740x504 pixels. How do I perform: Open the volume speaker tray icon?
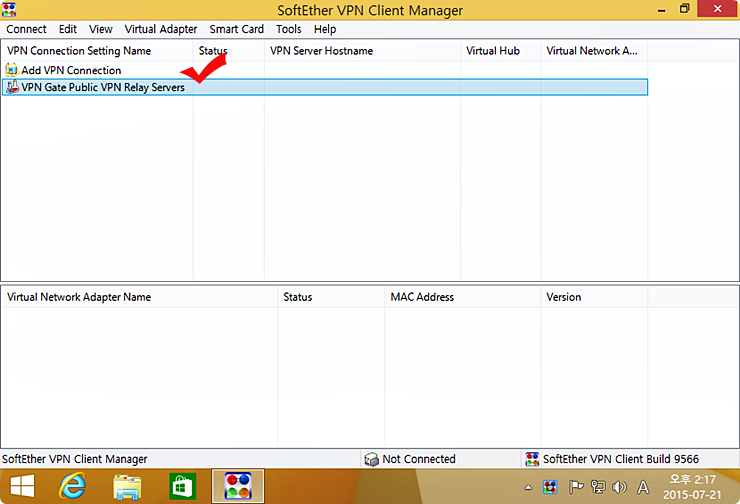tap(619, 487)
